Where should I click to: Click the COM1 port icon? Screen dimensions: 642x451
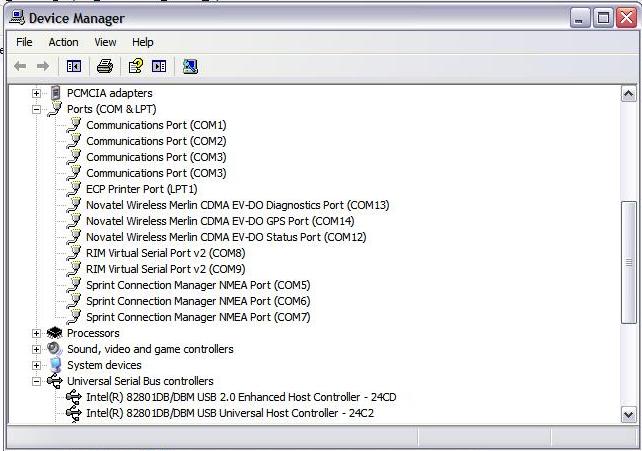tap(74, 125)
